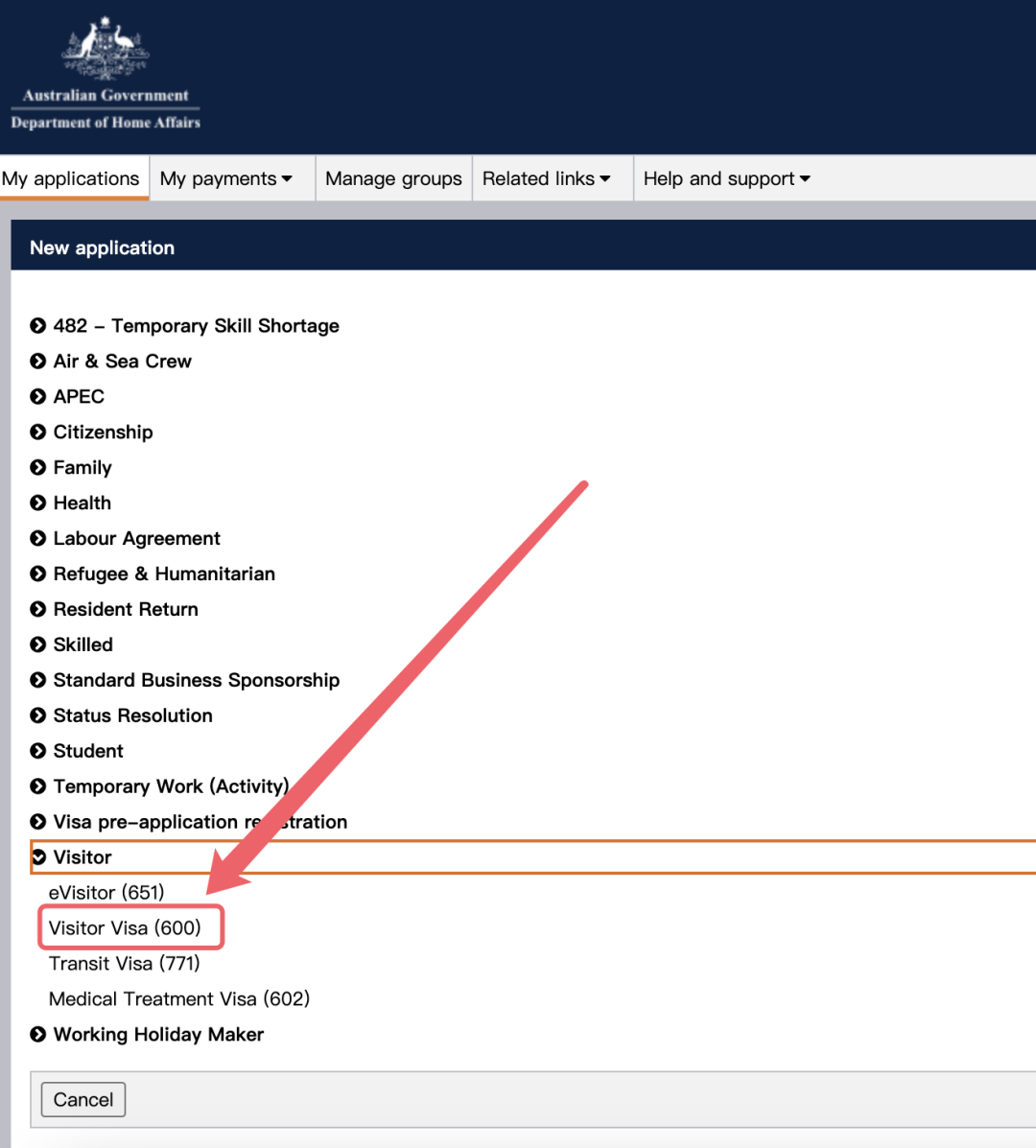1036x1148 pixels.
Task: Choose Transit Visa (771) application
Action: tap(124, 964)
